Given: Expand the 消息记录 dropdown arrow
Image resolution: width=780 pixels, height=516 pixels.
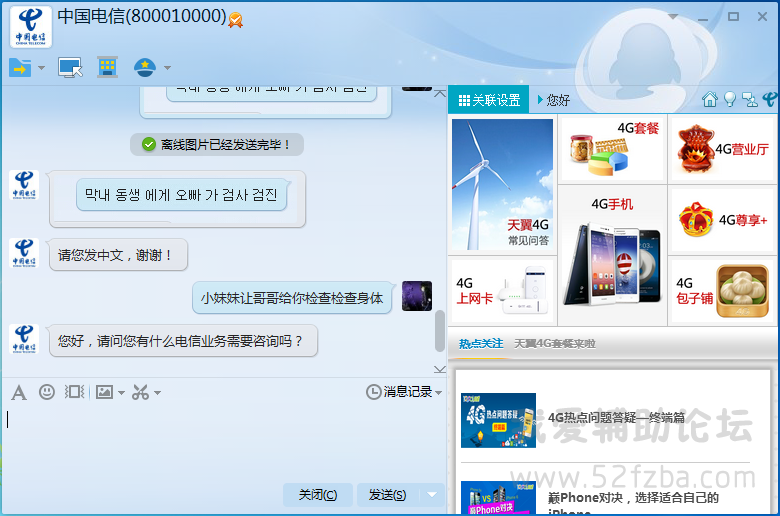Looking at the screenshot, I should (x=438, y=393).
